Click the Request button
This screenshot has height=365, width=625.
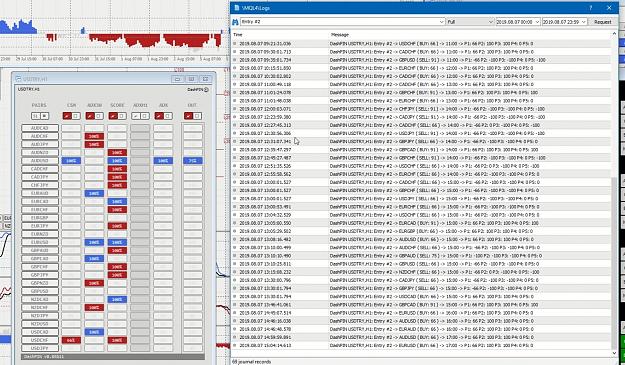(602, 22)
